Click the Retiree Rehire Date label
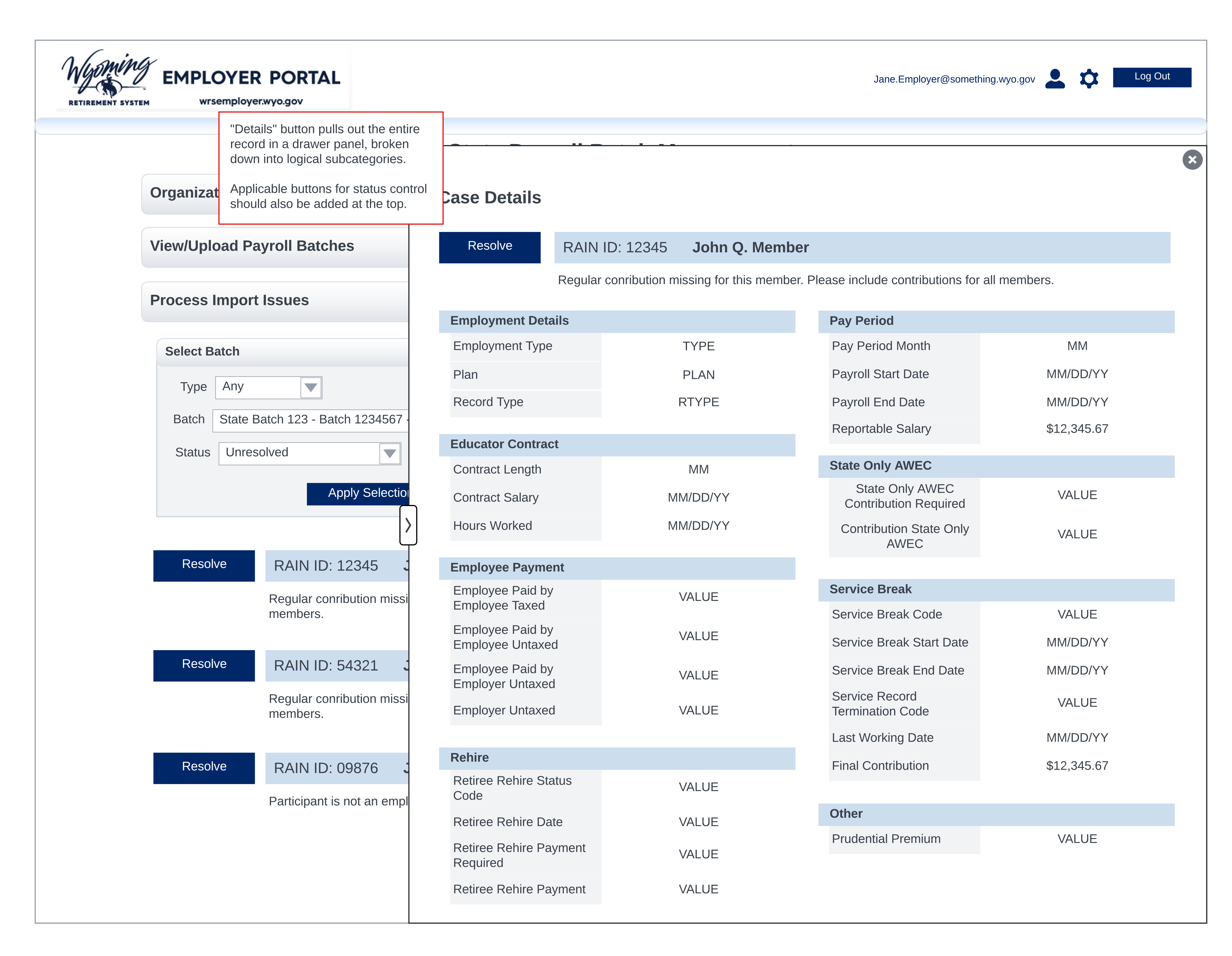Screen dimensions: 1232x956 tap(507, 822)
